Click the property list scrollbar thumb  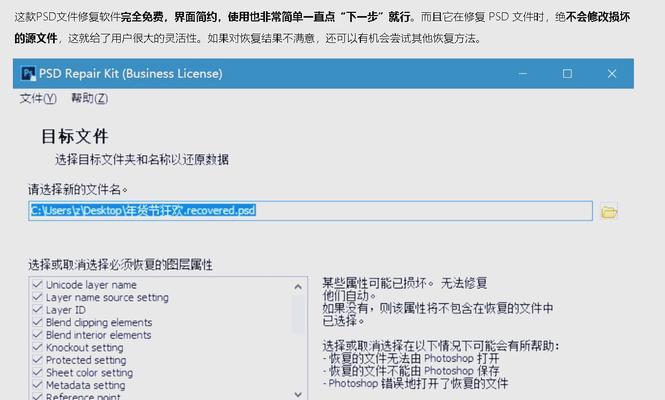click(x=298, y=314)
